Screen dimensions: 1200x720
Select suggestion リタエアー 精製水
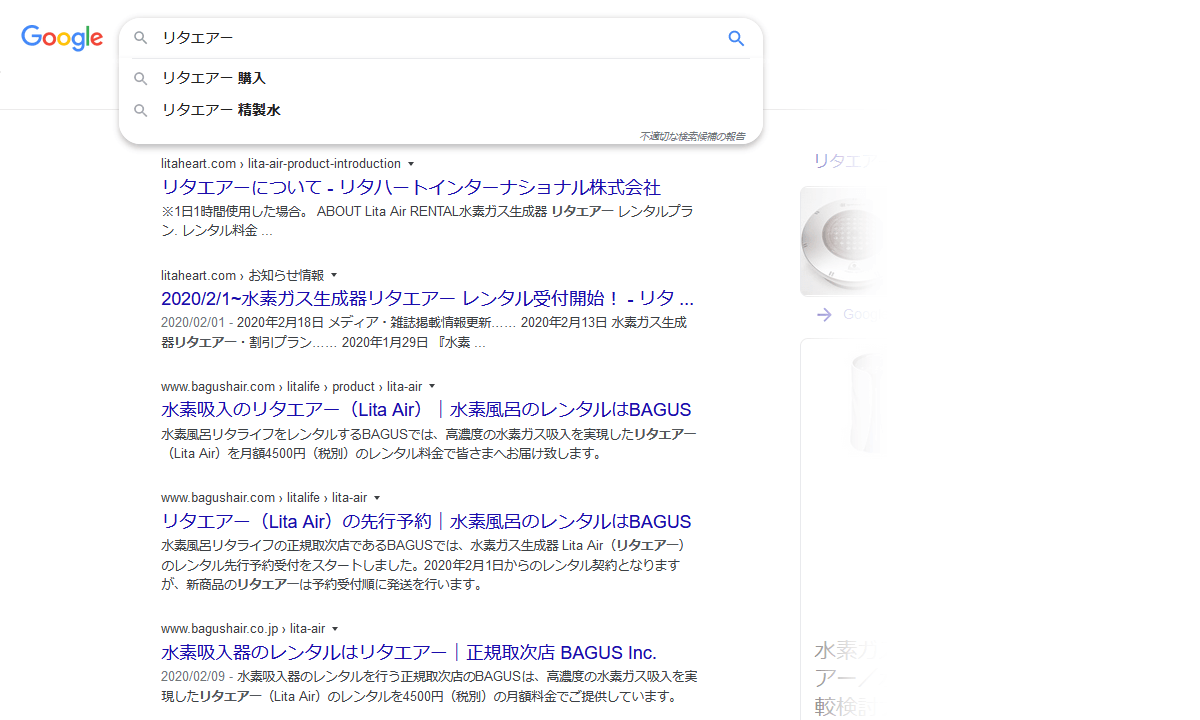click(x=440, y=110)
